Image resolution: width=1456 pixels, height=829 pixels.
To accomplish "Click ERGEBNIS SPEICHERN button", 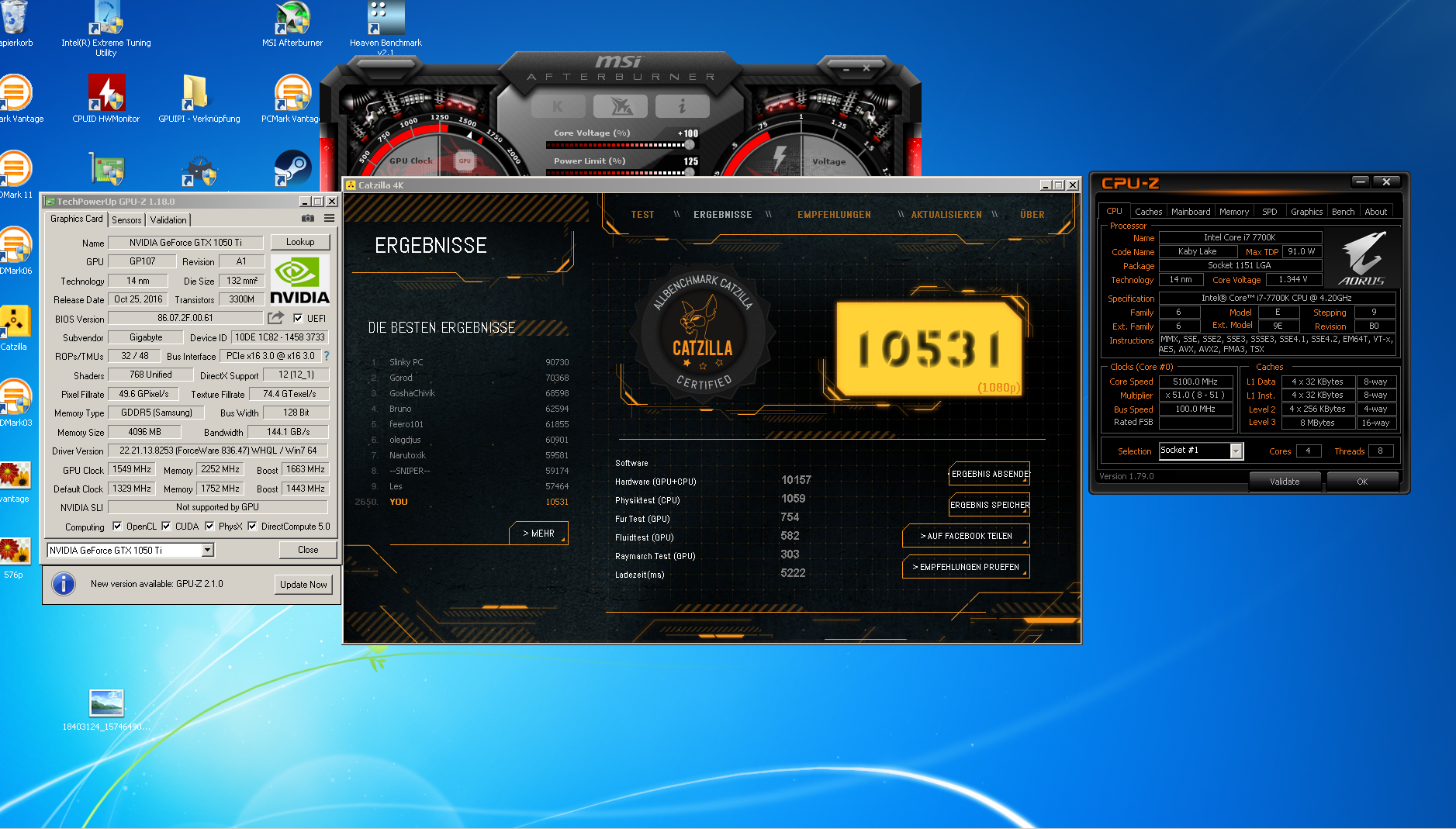I will 990,505.
